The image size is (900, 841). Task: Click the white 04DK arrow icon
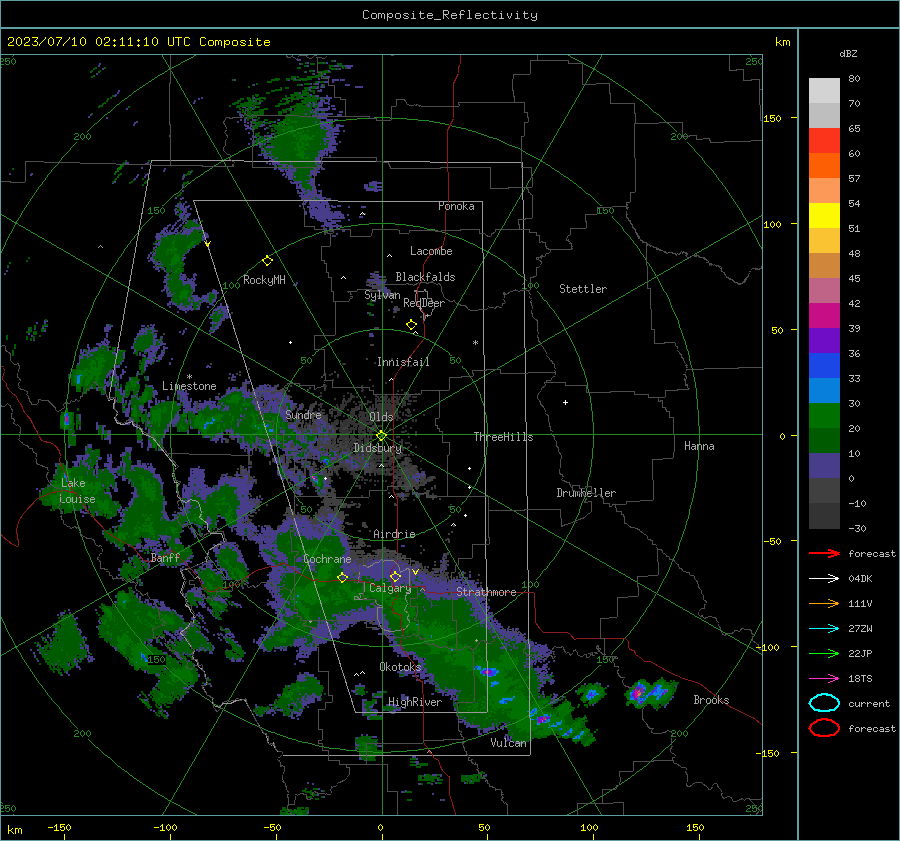(x=824, y=579)
